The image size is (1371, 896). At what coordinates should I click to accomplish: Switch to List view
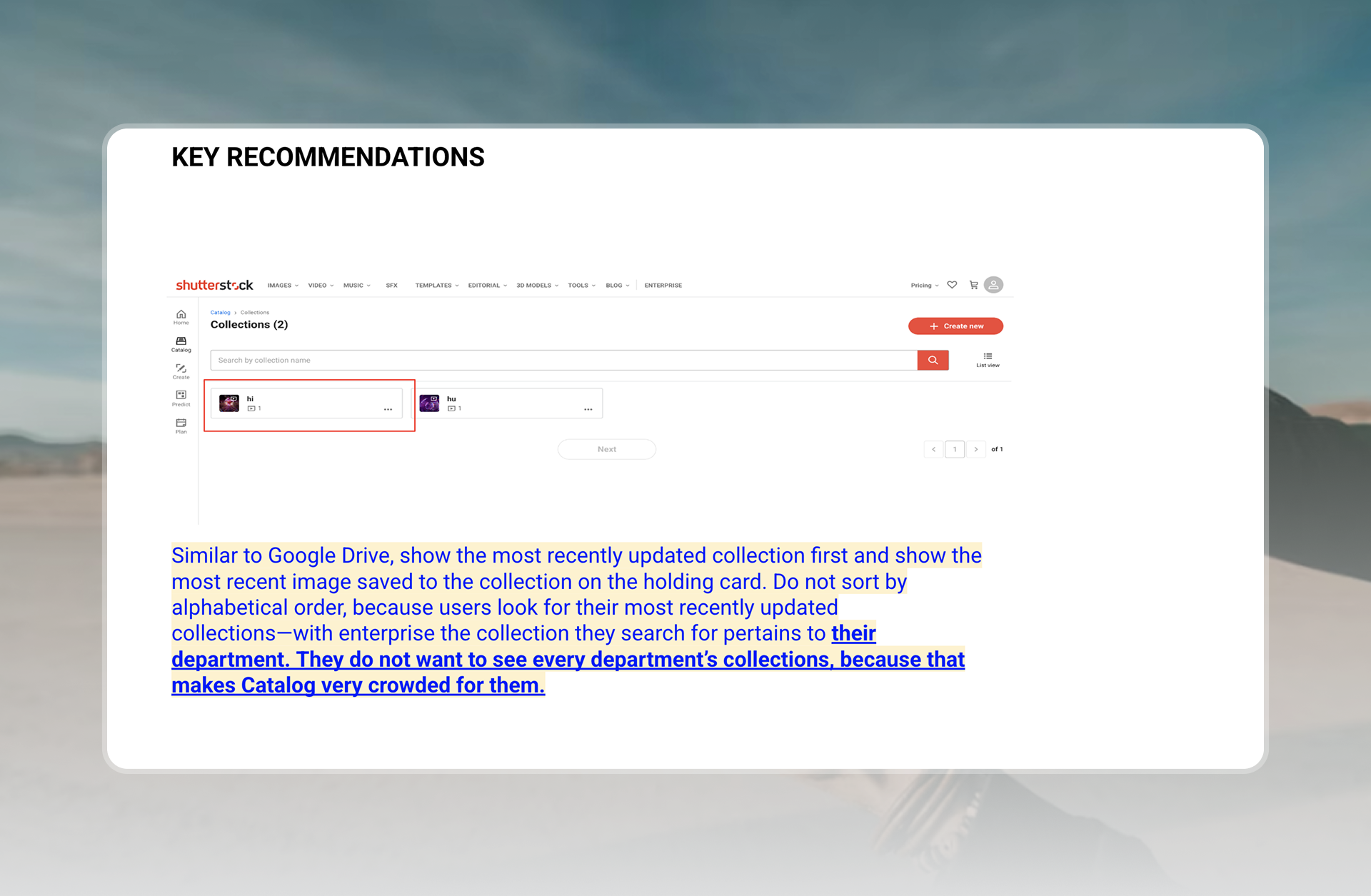pyautogui.click(x=988, y=359)
